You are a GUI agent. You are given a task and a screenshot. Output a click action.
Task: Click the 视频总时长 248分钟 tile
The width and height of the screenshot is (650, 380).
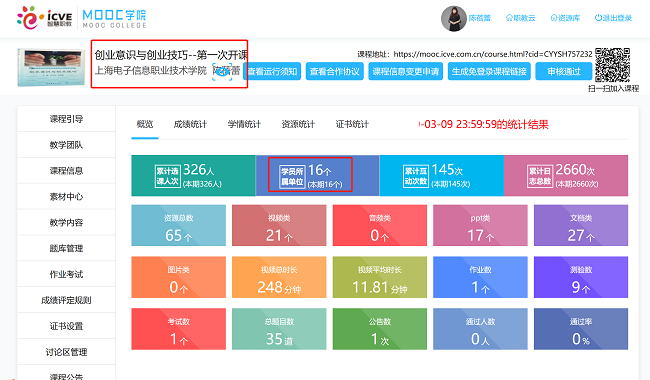coord(279,277)
